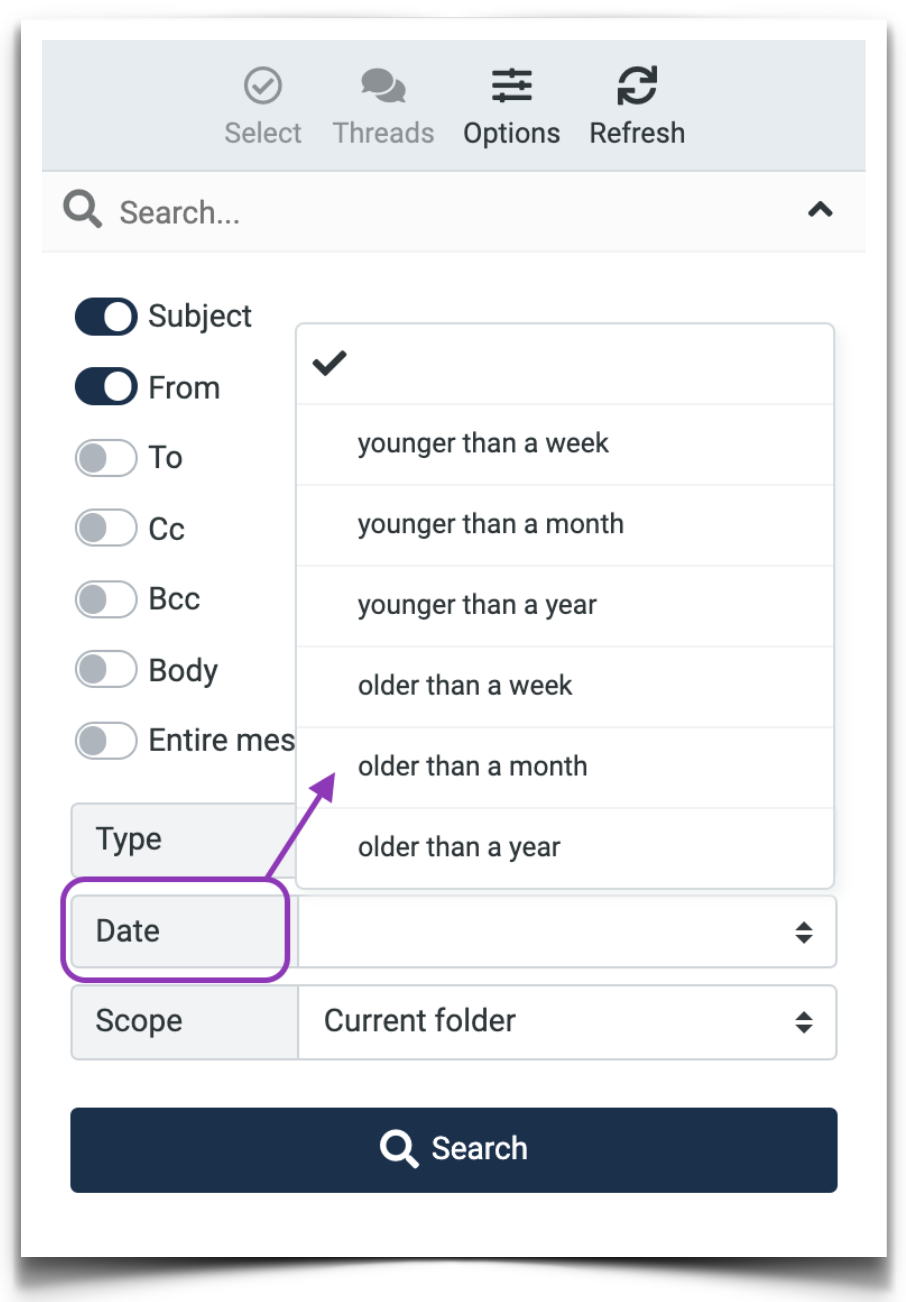Enable the Body search toggle
The image size is (906, 1302).
(x=105, y=669)
